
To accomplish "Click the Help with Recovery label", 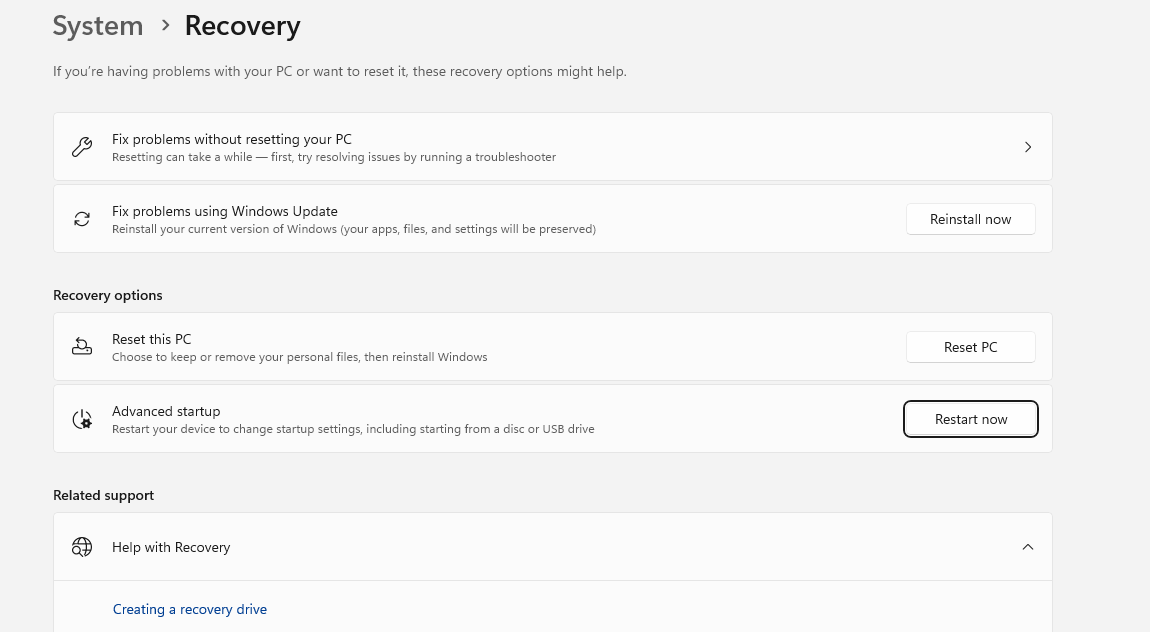I will pos(171,547).
